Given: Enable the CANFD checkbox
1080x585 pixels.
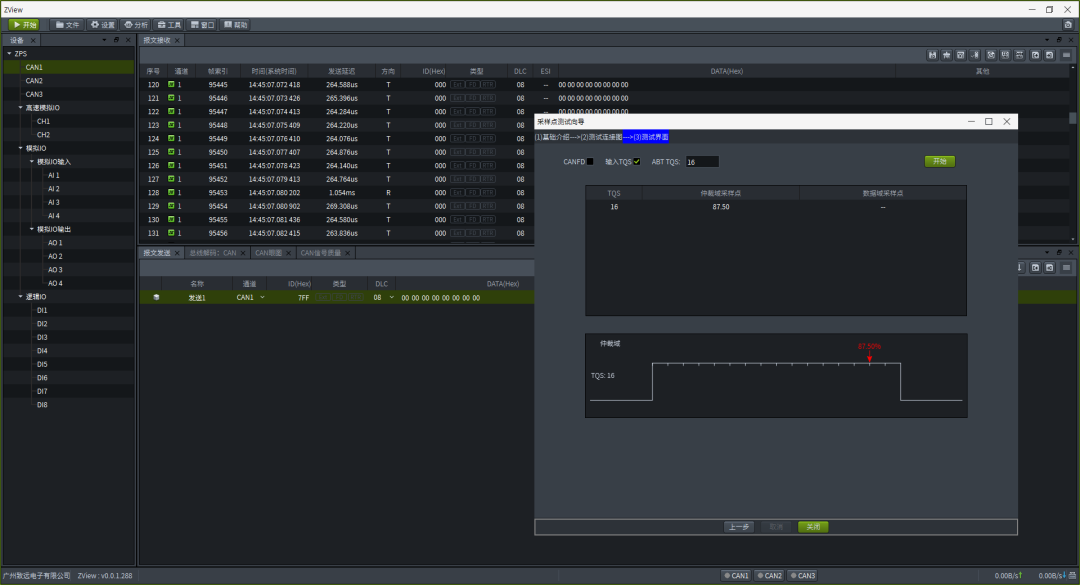Looking at the screenshot, I should (x=590, y=161).
